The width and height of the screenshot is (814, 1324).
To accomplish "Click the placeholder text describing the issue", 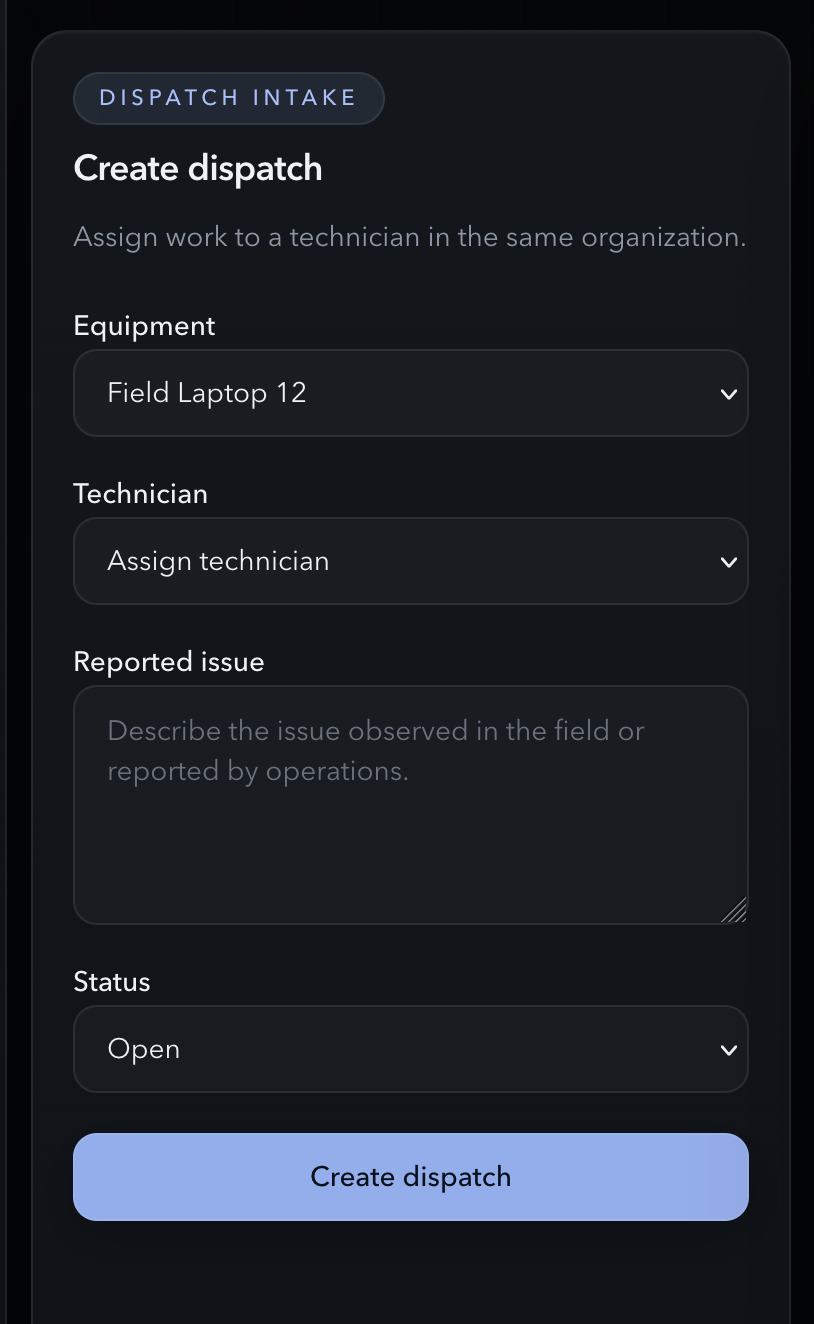I will click(x=376, y=751).
